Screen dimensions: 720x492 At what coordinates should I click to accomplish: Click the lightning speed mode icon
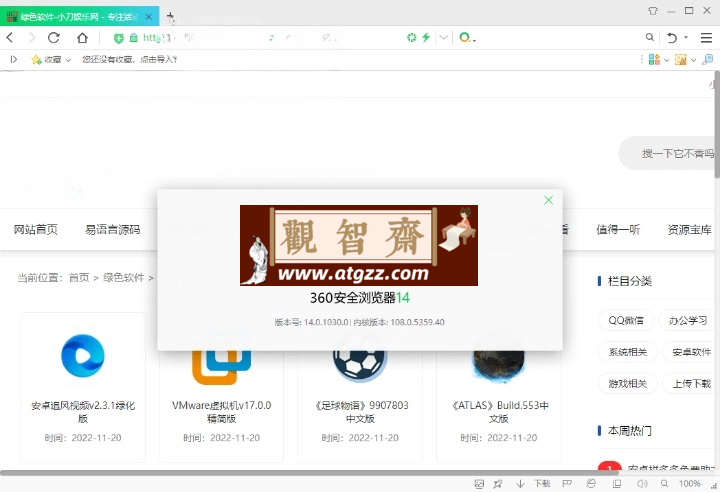pyautogui.click(x=426, y=37)
